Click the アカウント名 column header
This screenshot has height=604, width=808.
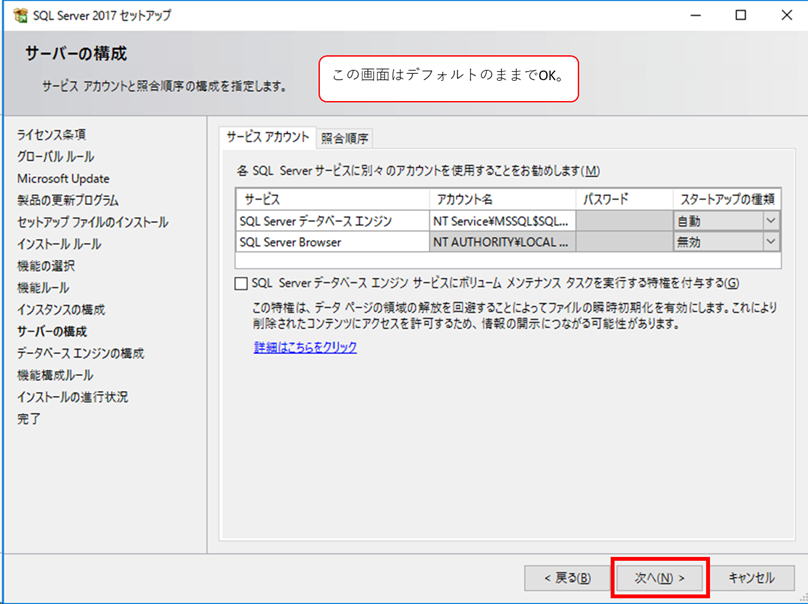pyautogui.click(x=502, y=199)
